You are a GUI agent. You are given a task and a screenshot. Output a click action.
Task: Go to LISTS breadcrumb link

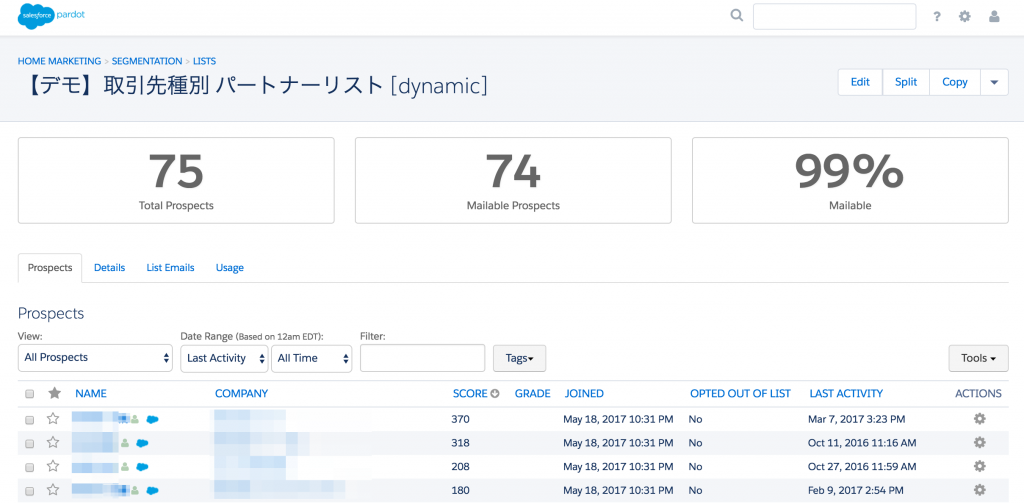204,61
